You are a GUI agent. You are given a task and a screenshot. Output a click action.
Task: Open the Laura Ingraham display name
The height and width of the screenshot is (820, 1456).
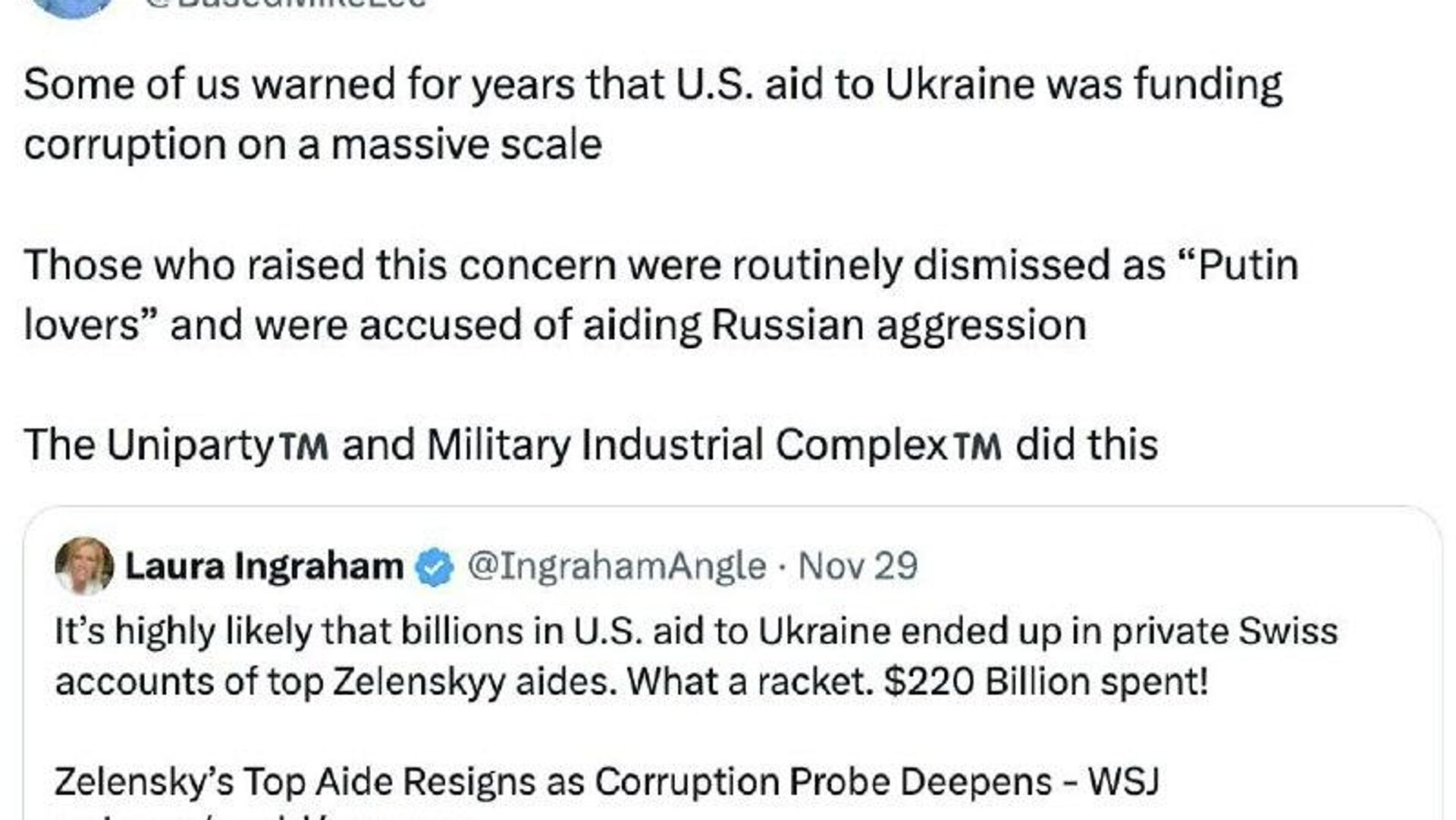pyautogui.click(x=264, y=566)
